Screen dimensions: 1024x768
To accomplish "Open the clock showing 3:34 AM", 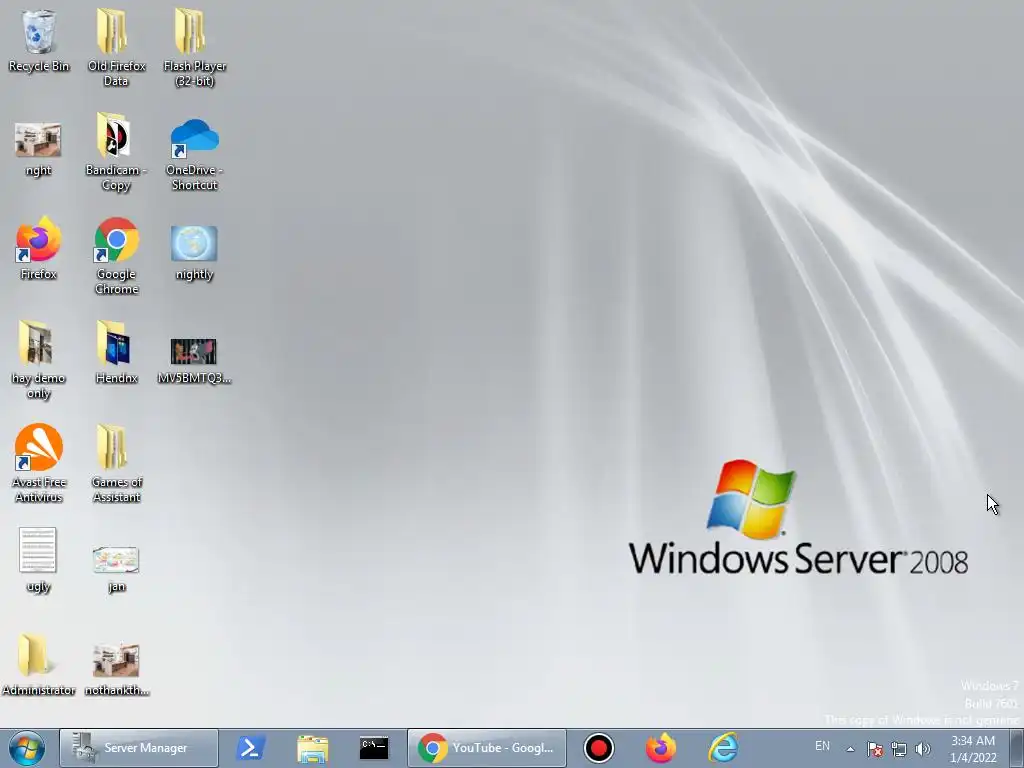I will click(973, 749).
